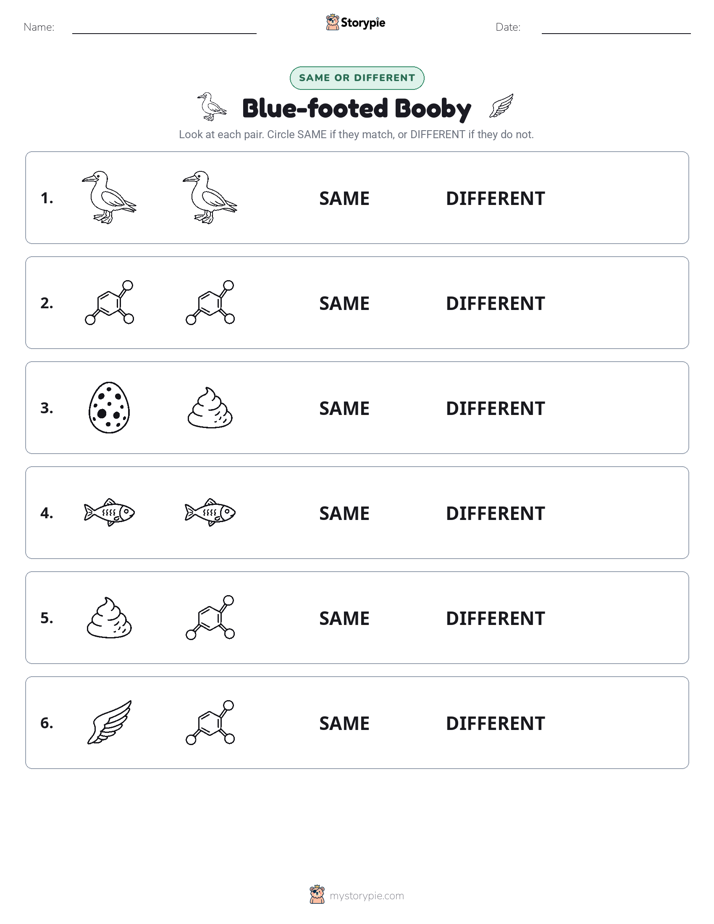Screen dimensions: 714x924
Task: Choose SAME for pair 4
Action: coord(344,513)
